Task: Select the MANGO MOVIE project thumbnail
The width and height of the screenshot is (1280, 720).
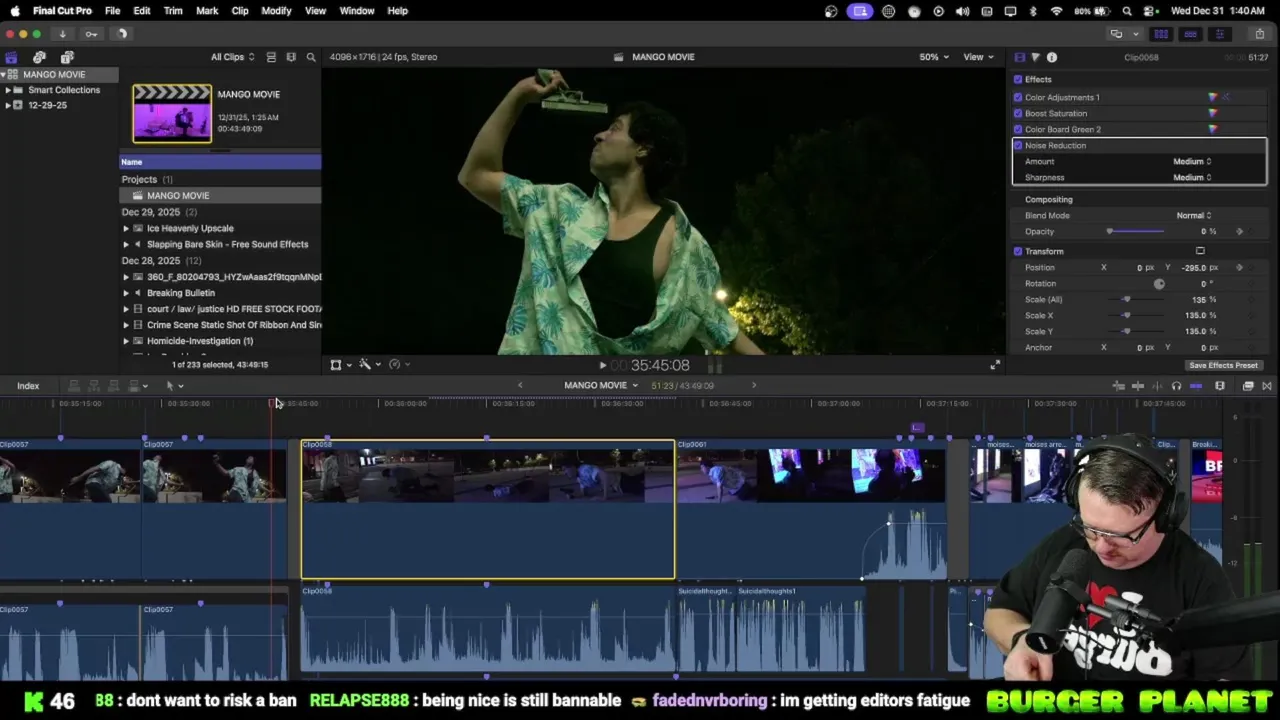Action: [172, 113]
